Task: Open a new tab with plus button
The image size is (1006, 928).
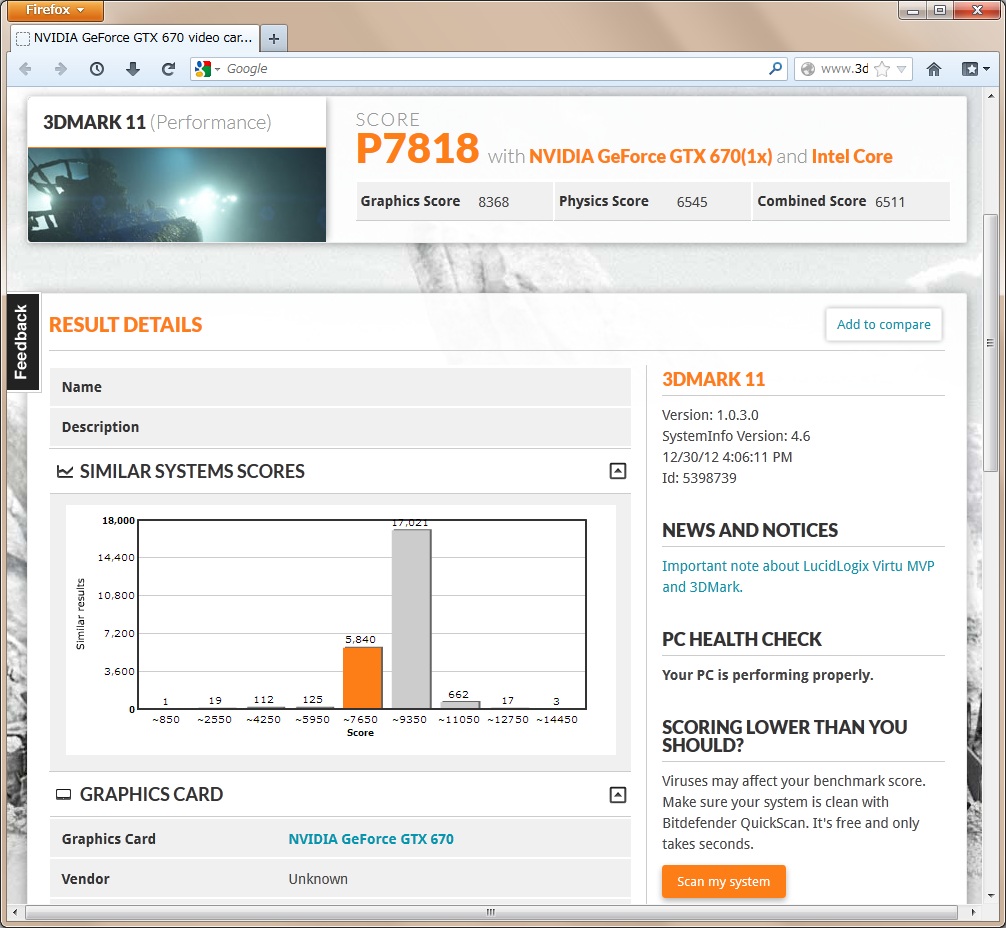Action: coord(274,39)
